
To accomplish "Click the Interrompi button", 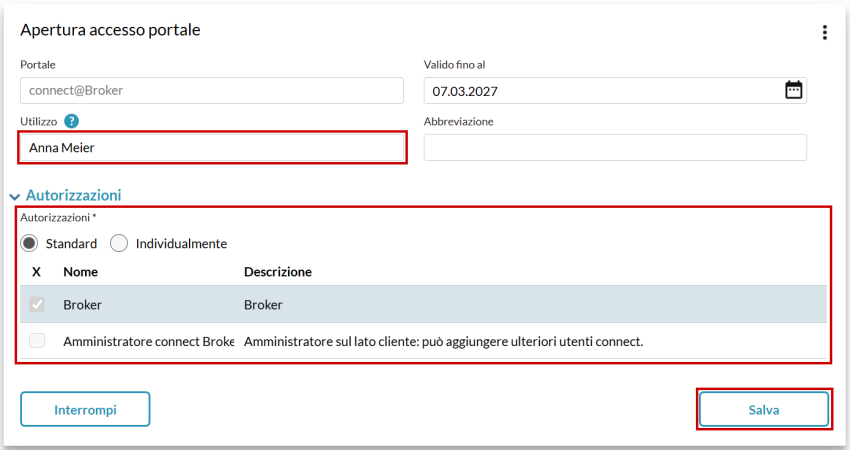I will pyautogui.click(x=85, y=409).
